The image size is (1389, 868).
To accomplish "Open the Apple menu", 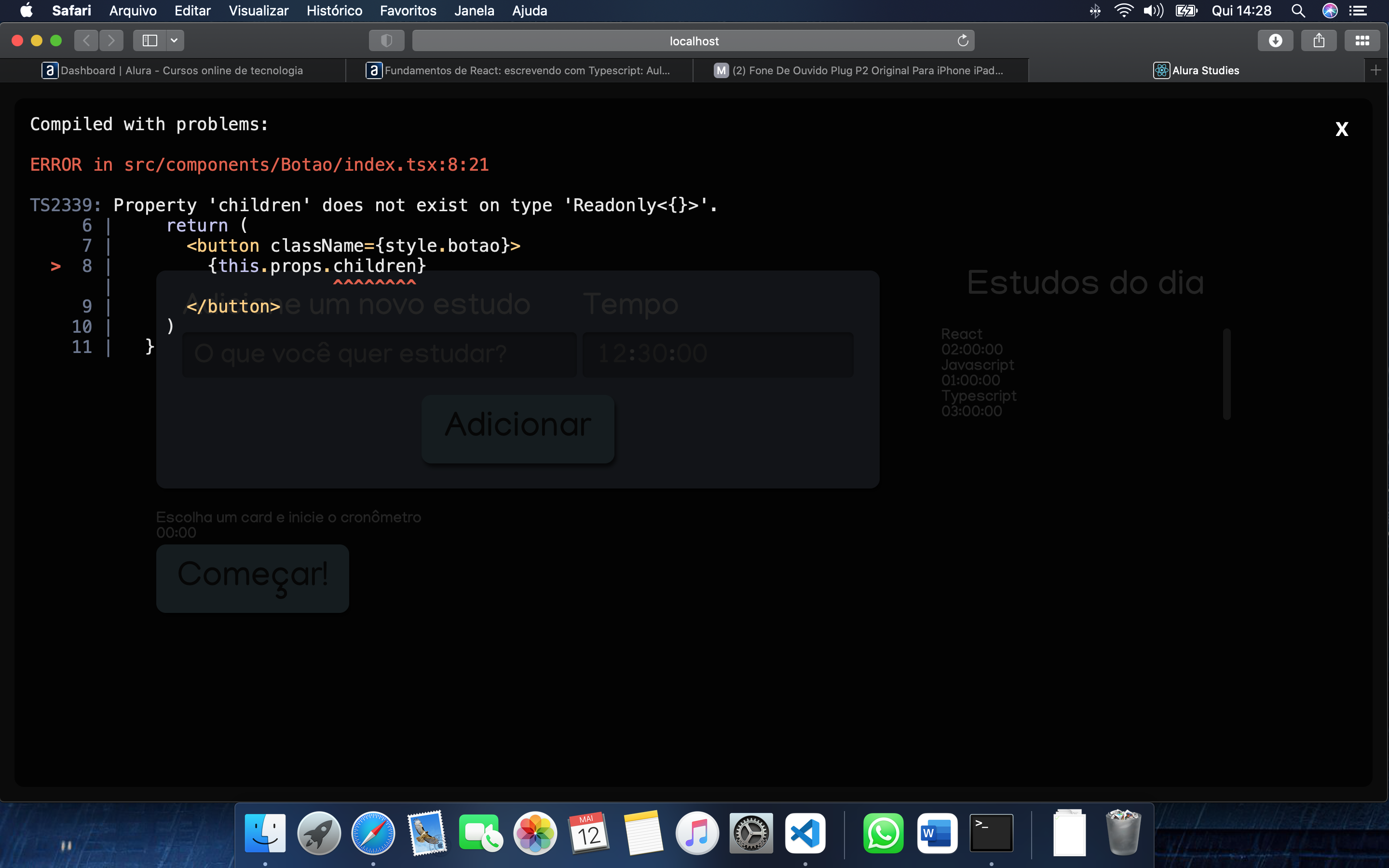I will tap(27, 10).
